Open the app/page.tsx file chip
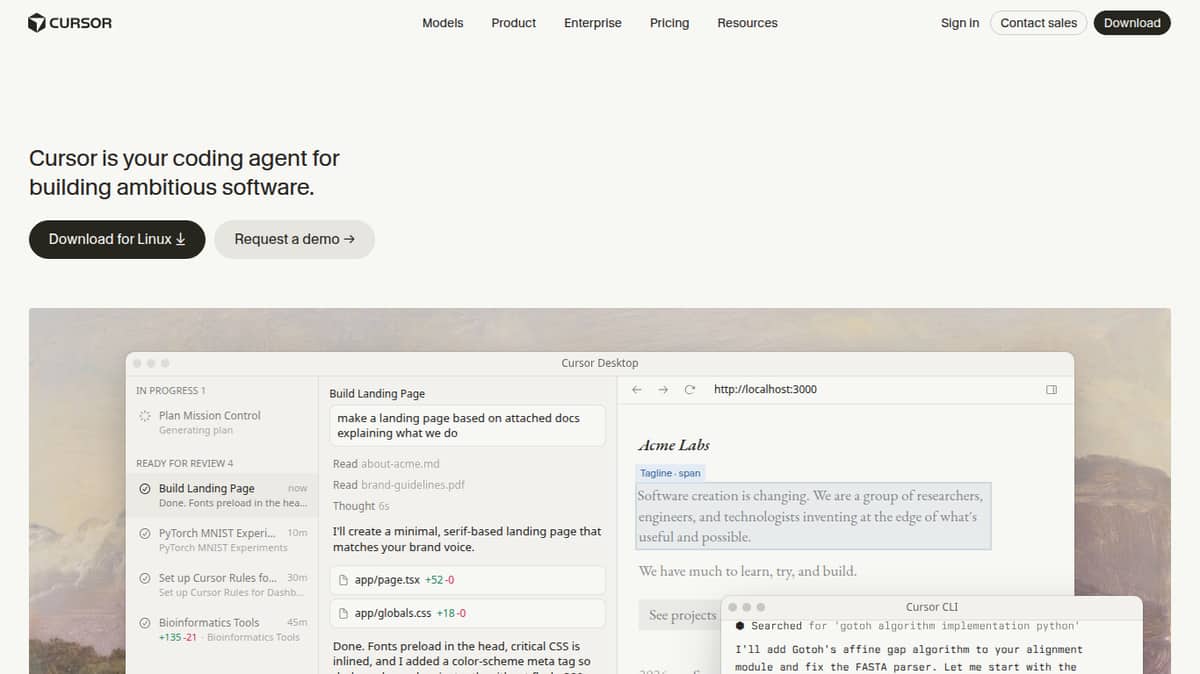1200x674 pixels. 467,580
